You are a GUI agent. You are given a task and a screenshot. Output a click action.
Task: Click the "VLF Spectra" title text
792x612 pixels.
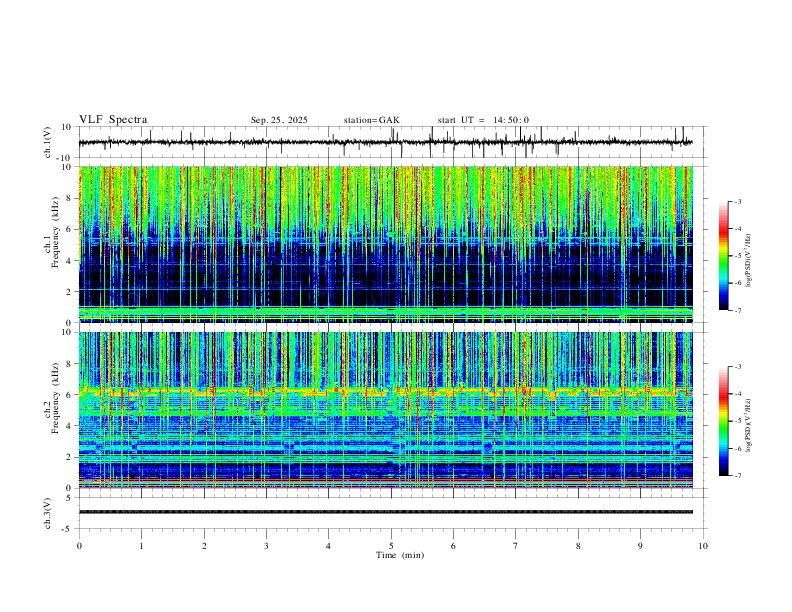[113, 120]
